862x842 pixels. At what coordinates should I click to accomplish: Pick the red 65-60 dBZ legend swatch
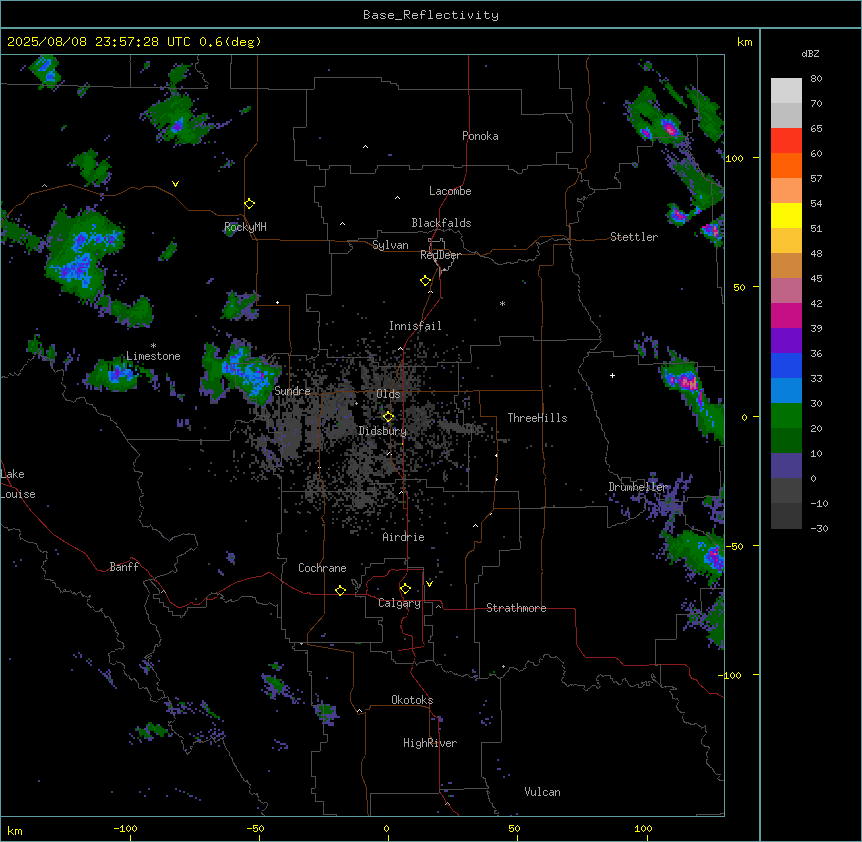[x=786, y=141]
